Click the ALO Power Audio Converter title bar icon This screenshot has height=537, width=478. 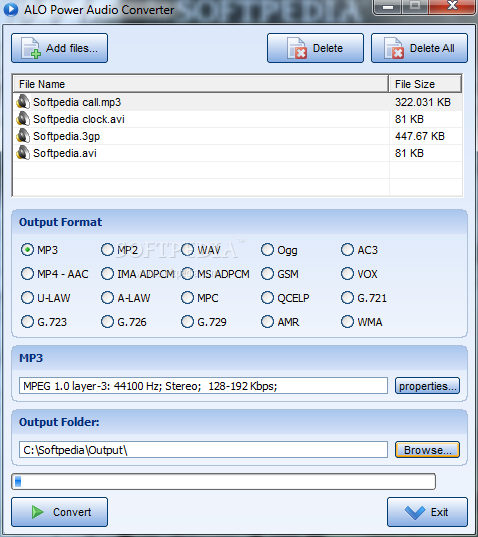pyautogui.click(x=11, y=9)
